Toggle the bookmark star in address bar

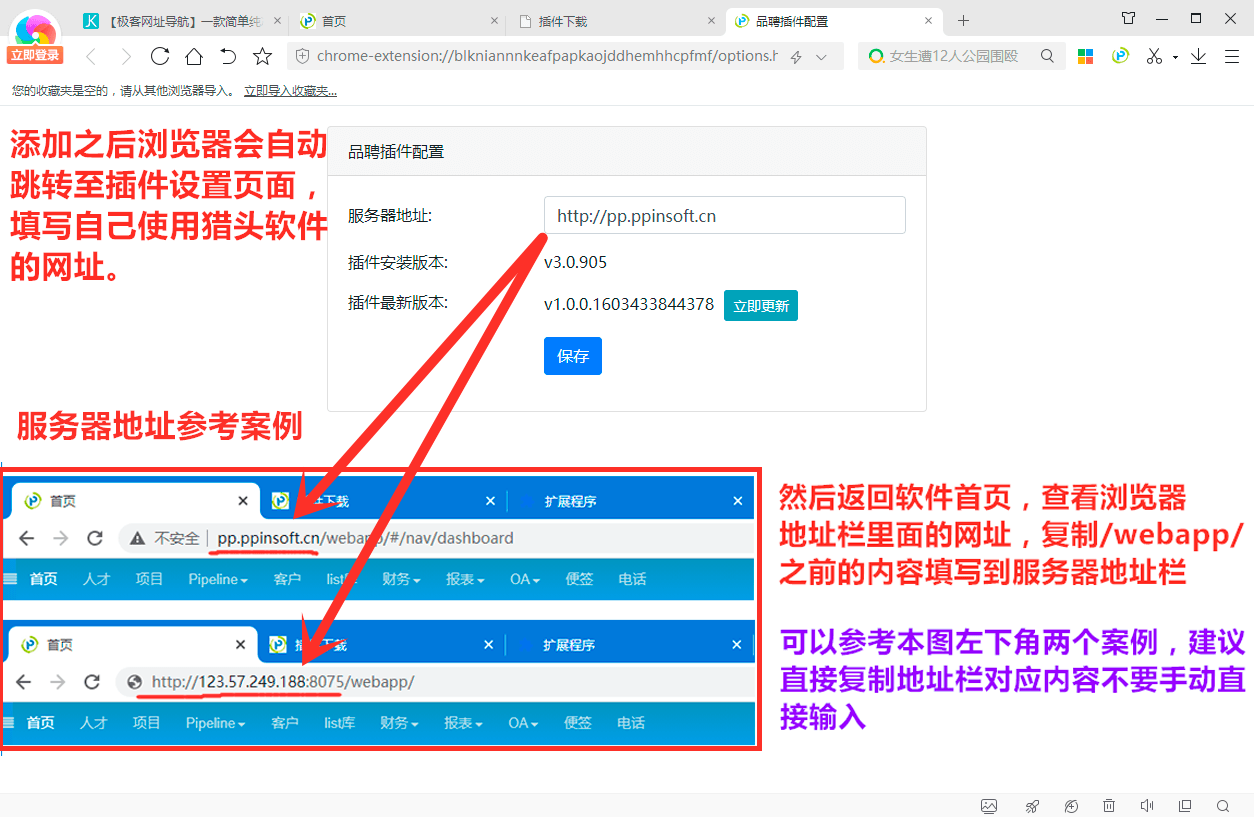click(x=262, y=56)
